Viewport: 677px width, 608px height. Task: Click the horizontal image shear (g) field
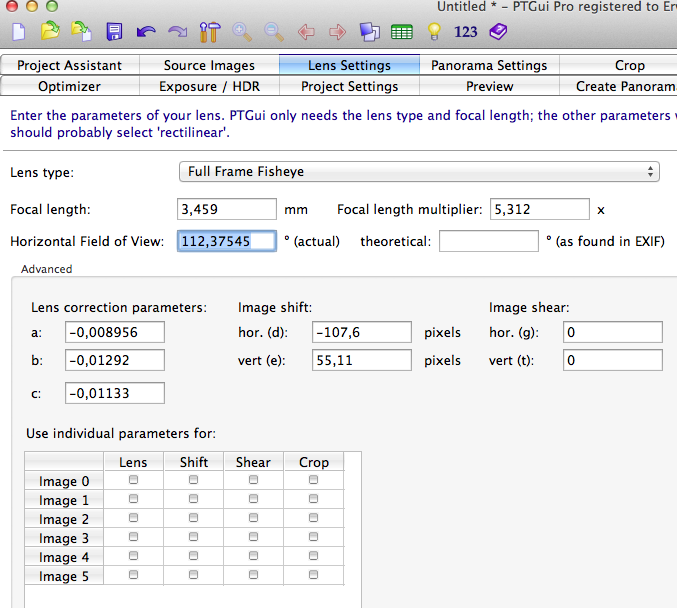[613, 332]
